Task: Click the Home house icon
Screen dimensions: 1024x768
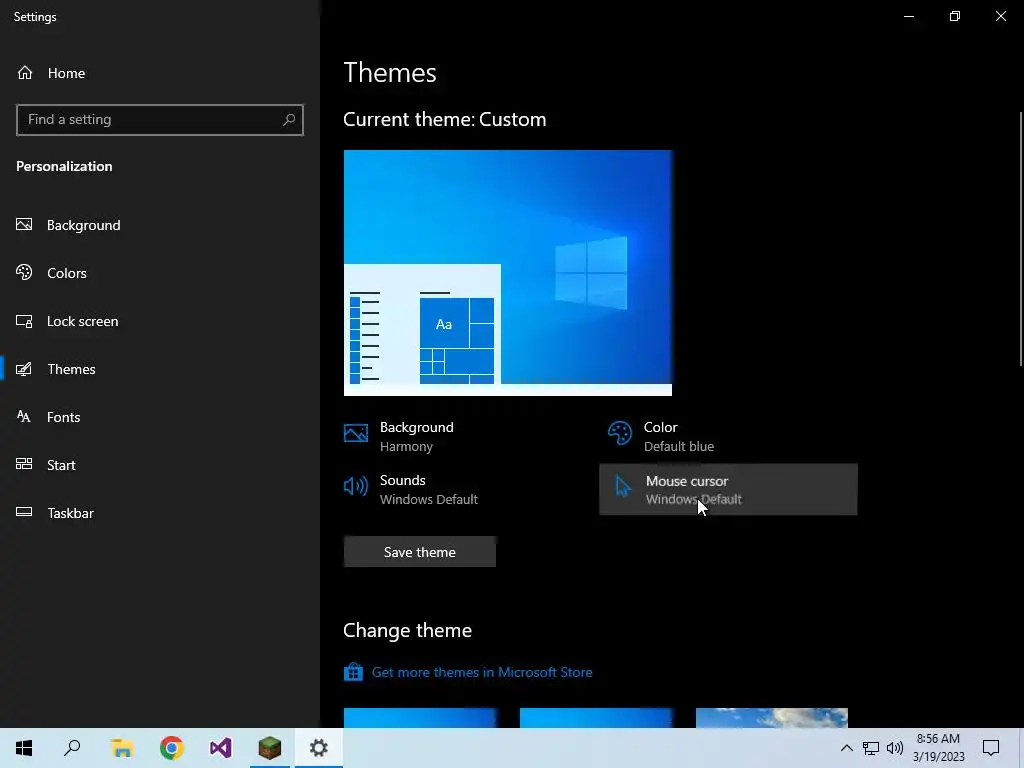Action: tap(25, 72)
